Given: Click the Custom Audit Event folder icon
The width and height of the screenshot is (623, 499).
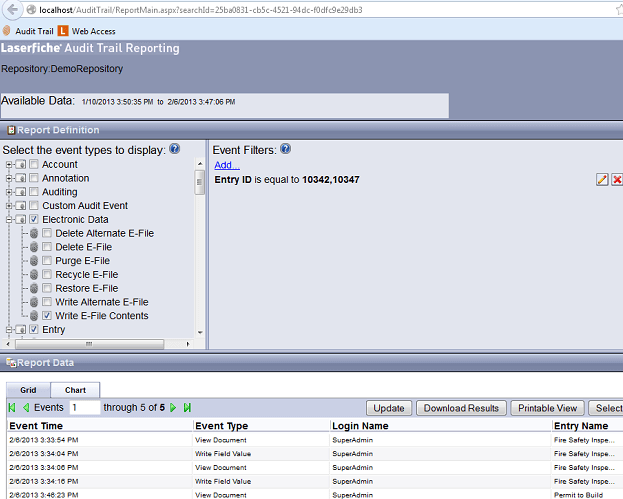Looking at the screenshot, I should 21,206.
